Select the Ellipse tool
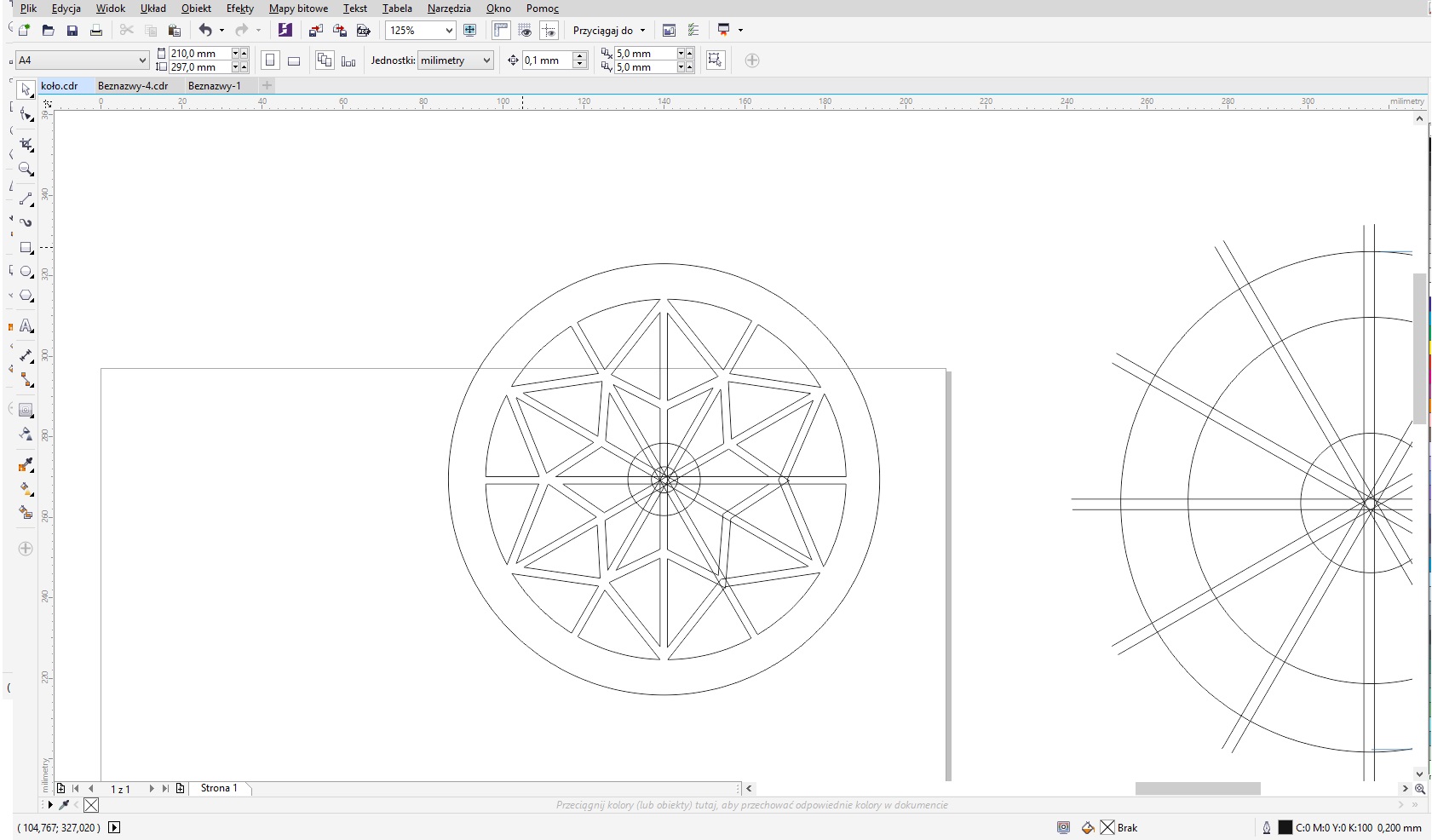This screenshot has height=840, width=1432. [26, 272]
